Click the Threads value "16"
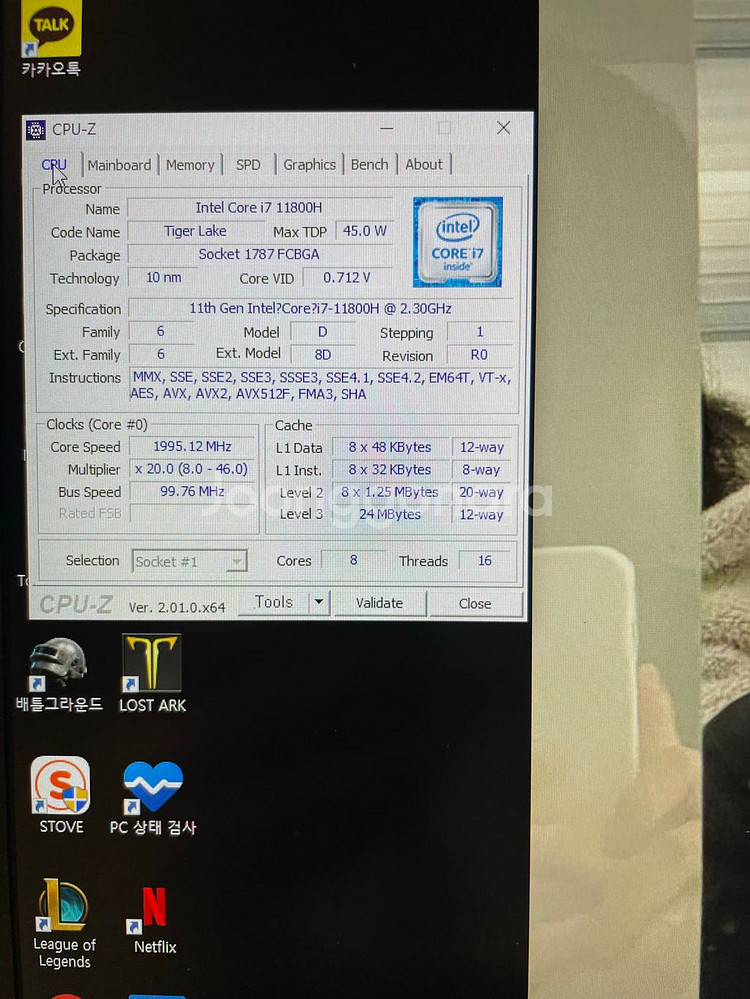Screen dimensions: 750x999 (x=485, y=561)
